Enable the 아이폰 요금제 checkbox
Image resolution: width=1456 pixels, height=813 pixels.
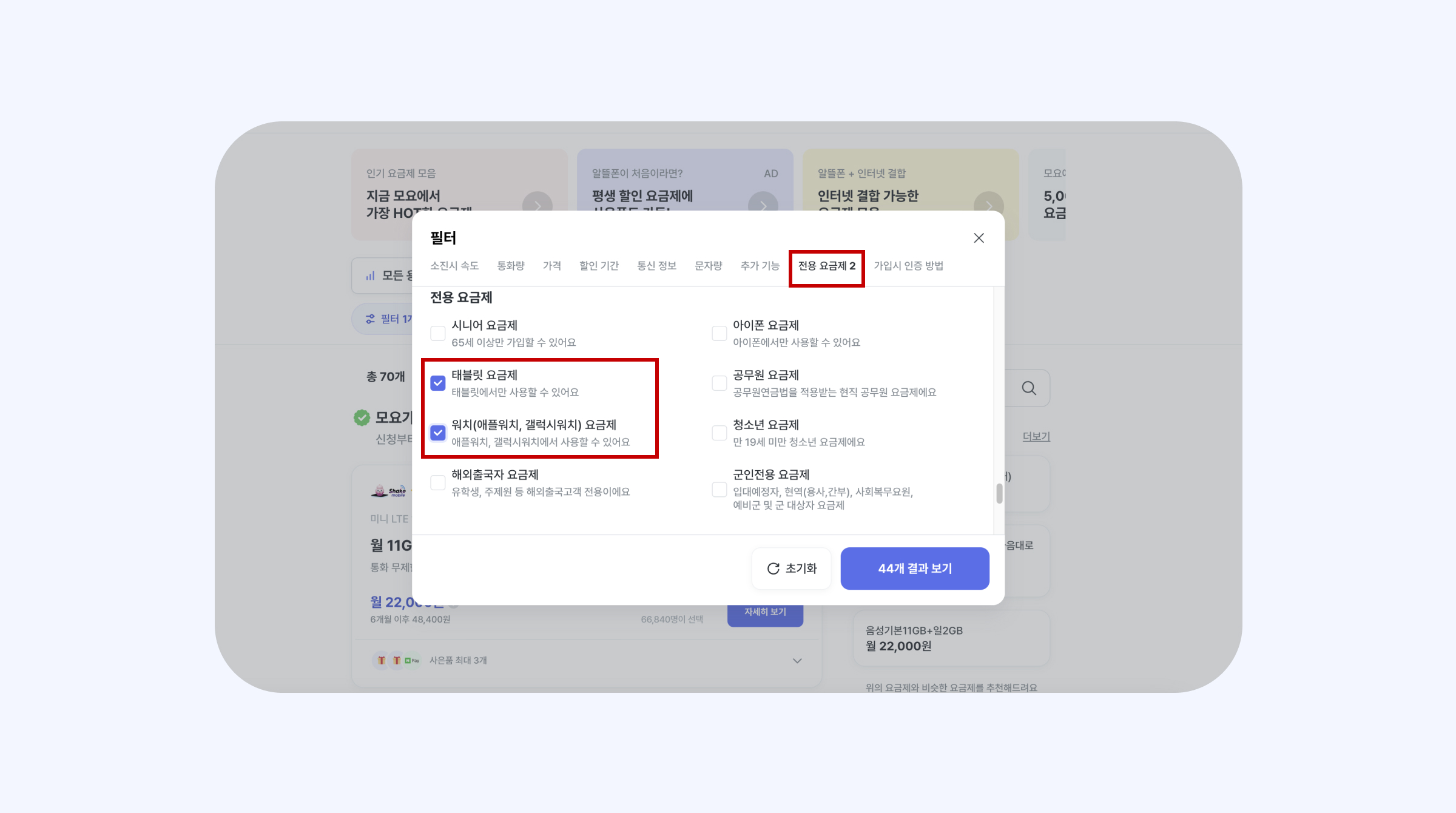719,333
